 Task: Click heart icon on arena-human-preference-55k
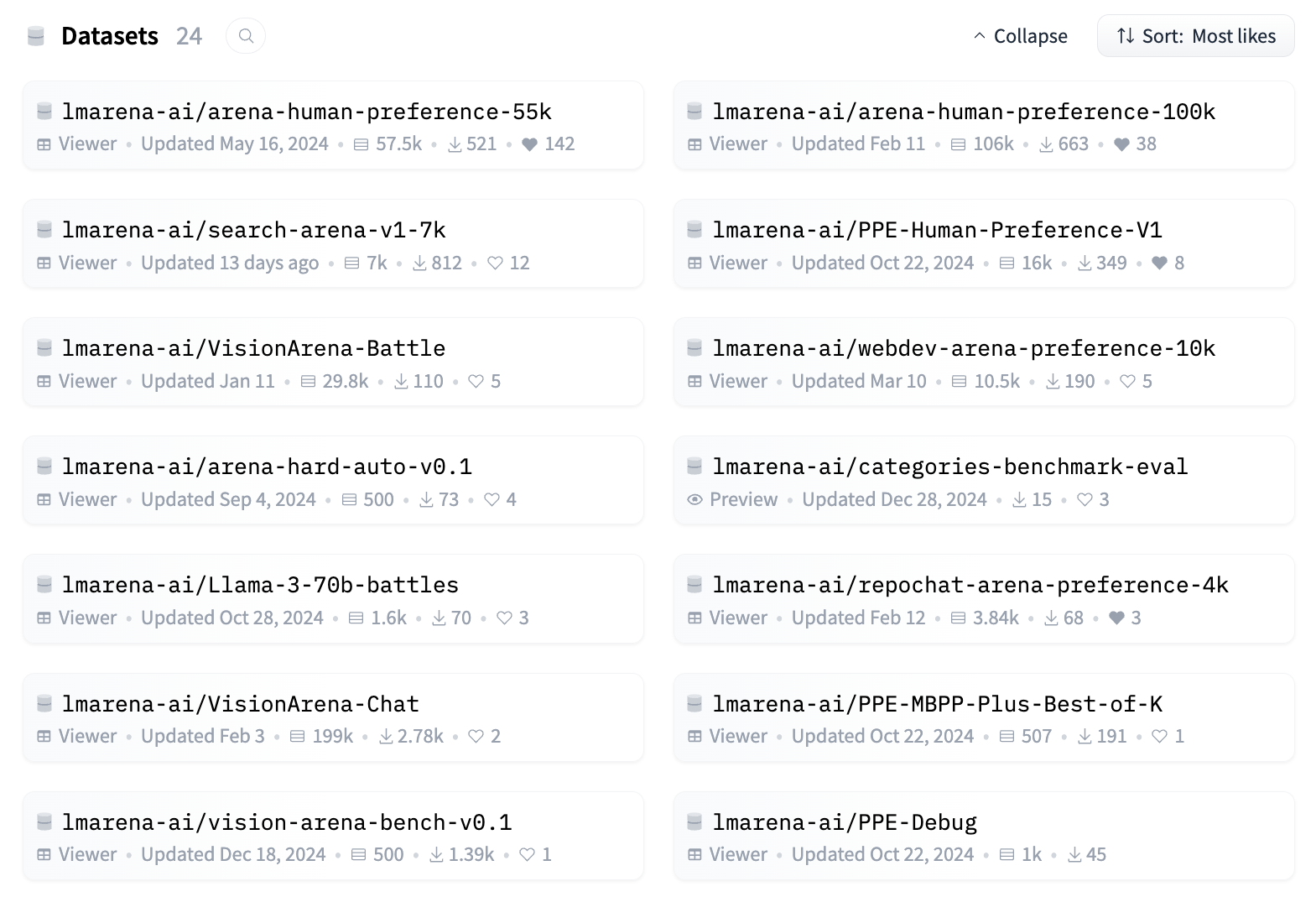pos(529,144)
